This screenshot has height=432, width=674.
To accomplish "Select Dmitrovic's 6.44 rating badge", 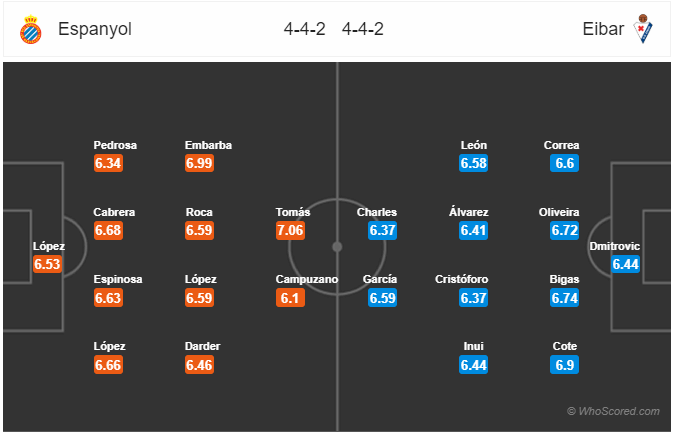I will [x=625, y=264].
